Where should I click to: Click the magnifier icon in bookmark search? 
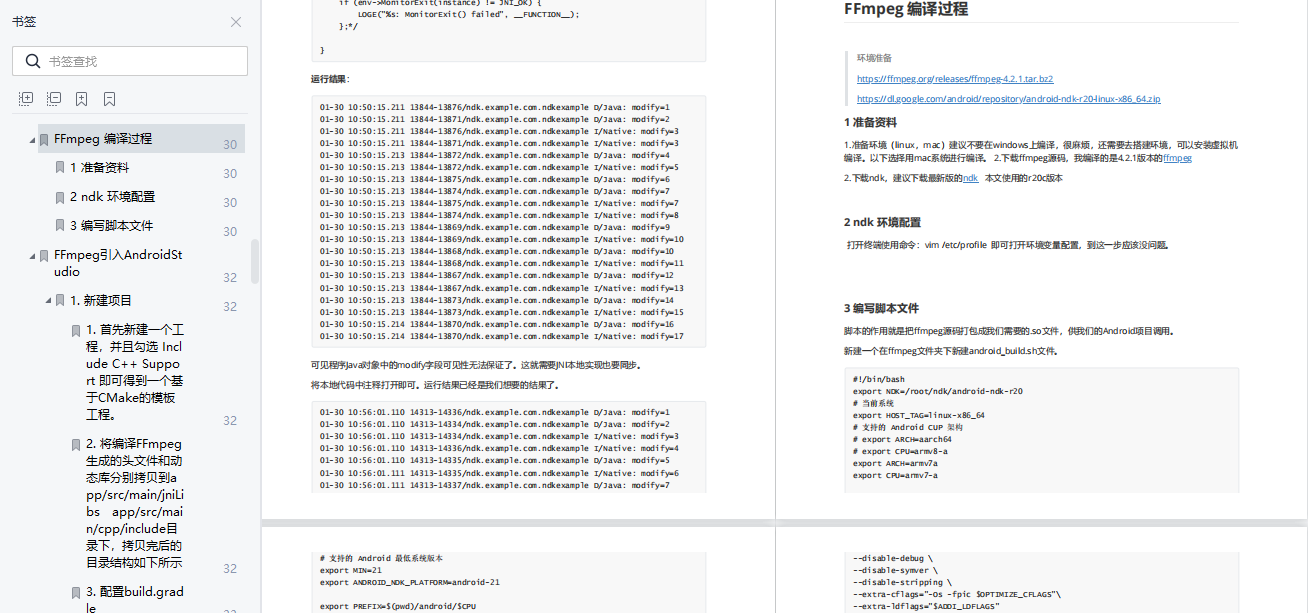pos(32,61)
